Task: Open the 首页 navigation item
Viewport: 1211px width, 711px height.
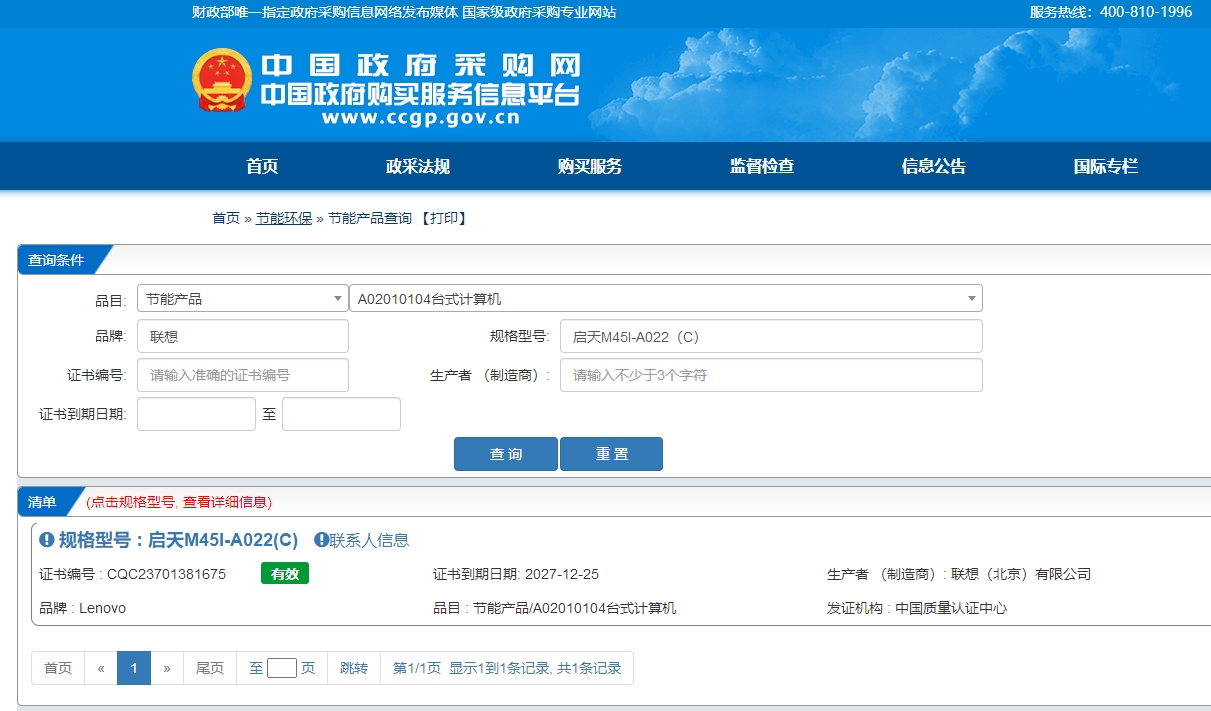Action: click(262, 167)
